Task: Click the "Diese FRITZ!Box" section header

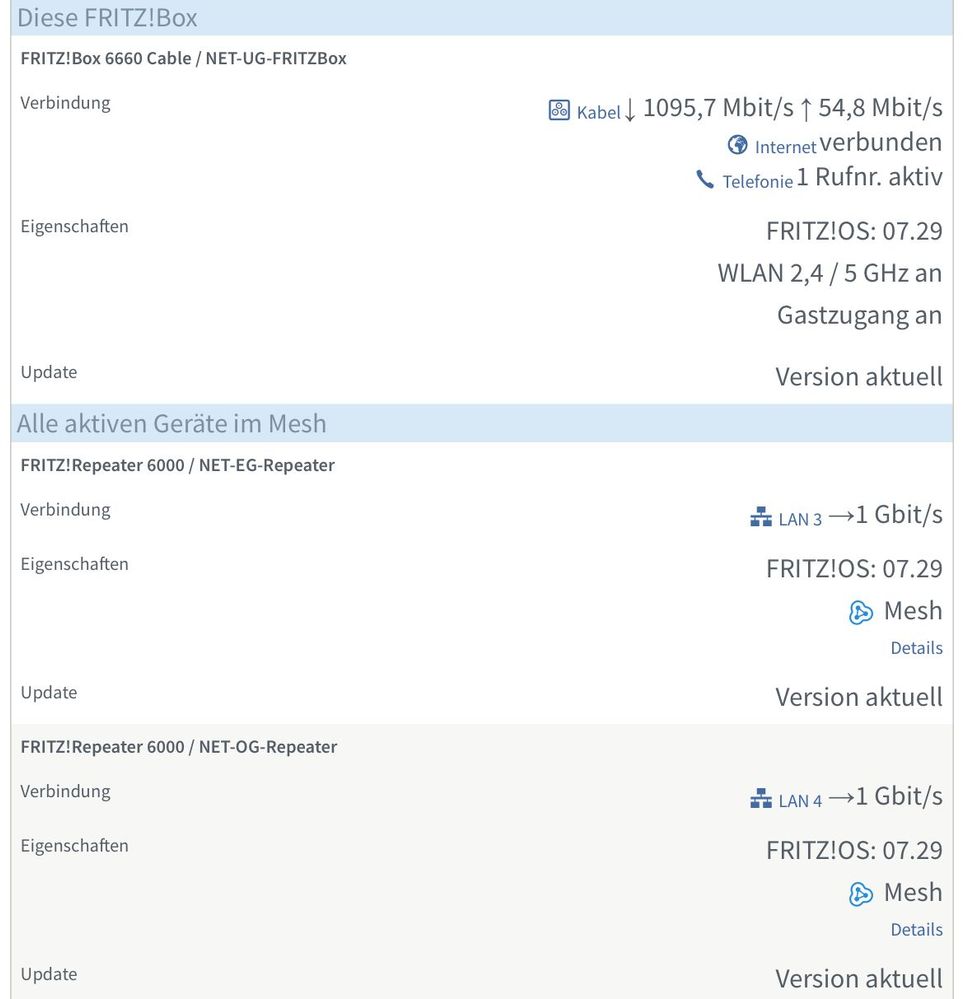Action: [x=108, y=17]
